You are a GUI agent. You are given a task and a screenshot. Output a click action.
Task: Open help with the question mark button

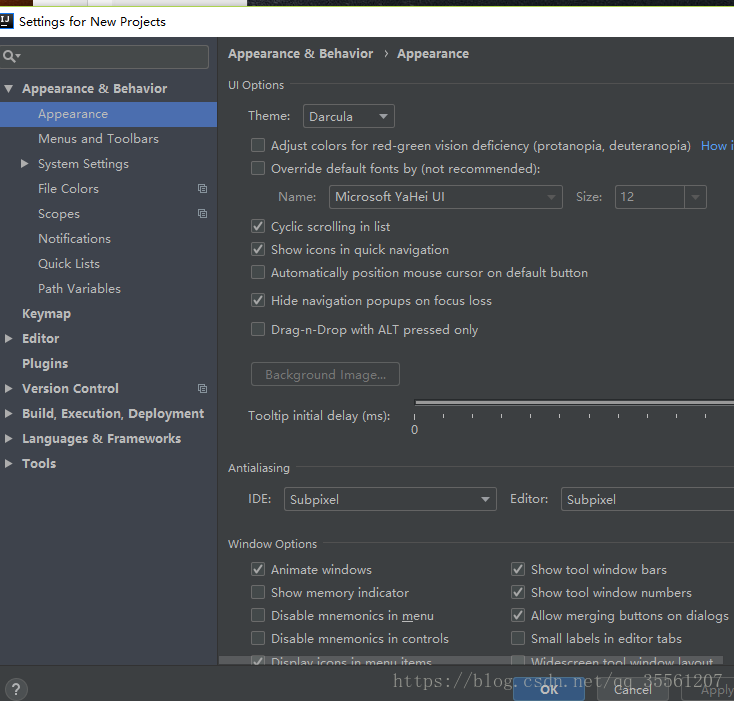(x=16, y=689)
